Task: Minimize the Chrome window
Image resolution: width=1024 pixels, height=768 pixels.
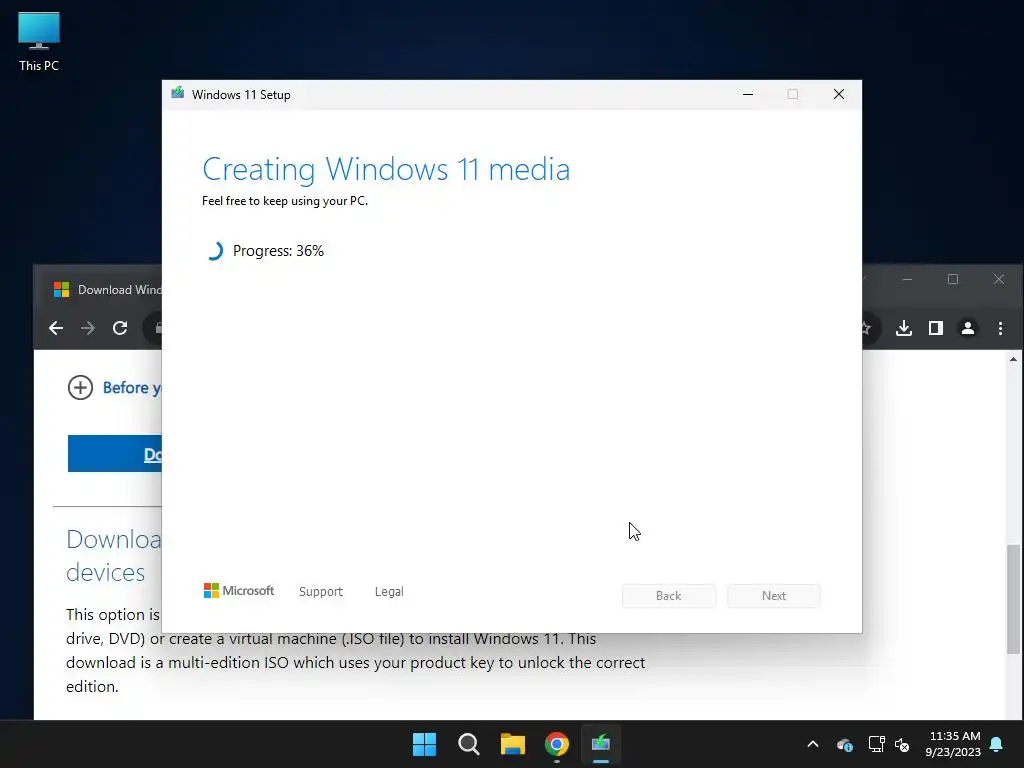Action: [x=906, y=279]
